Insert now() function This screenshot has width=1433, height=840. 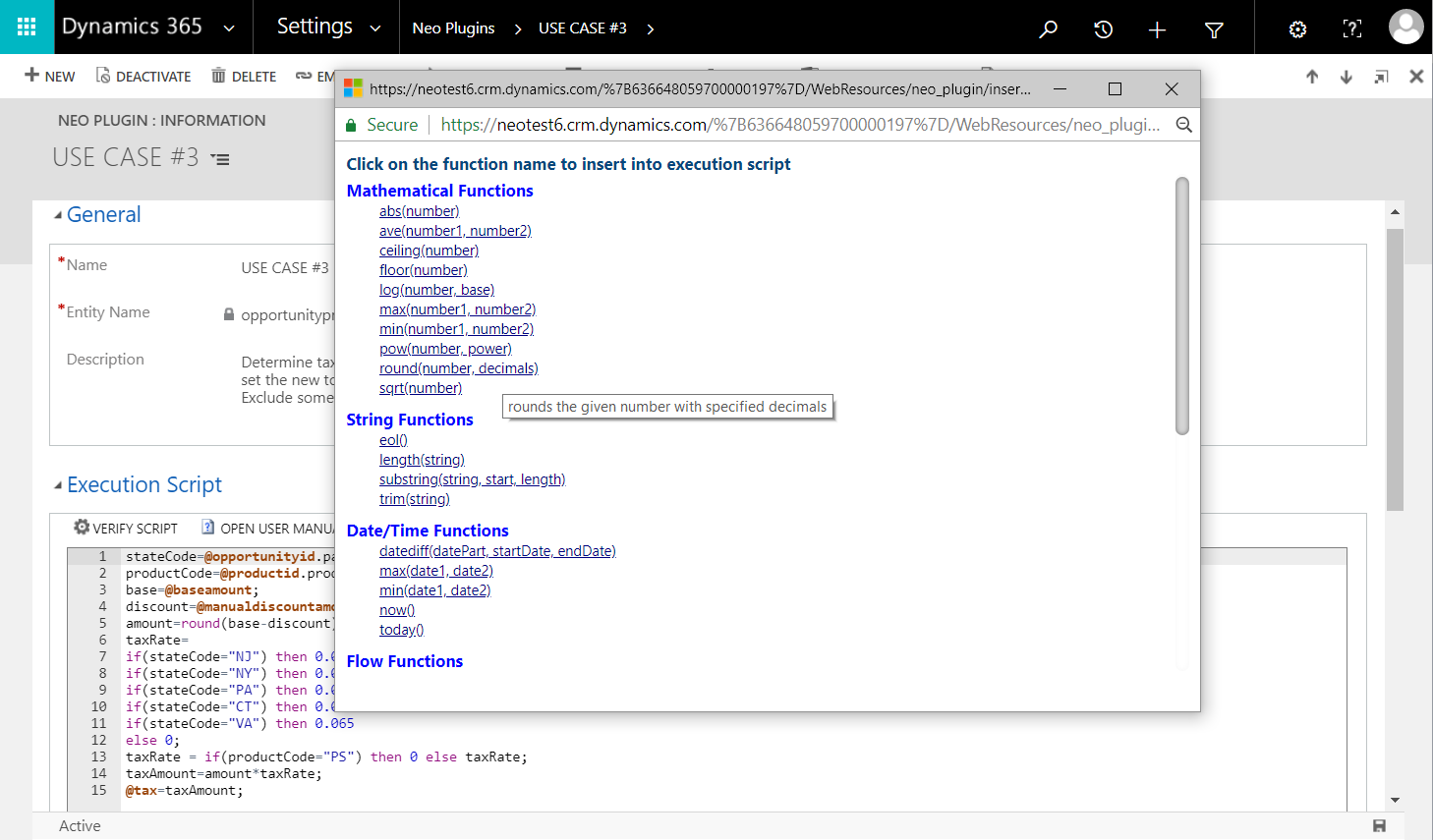click(x=397, y=610)
